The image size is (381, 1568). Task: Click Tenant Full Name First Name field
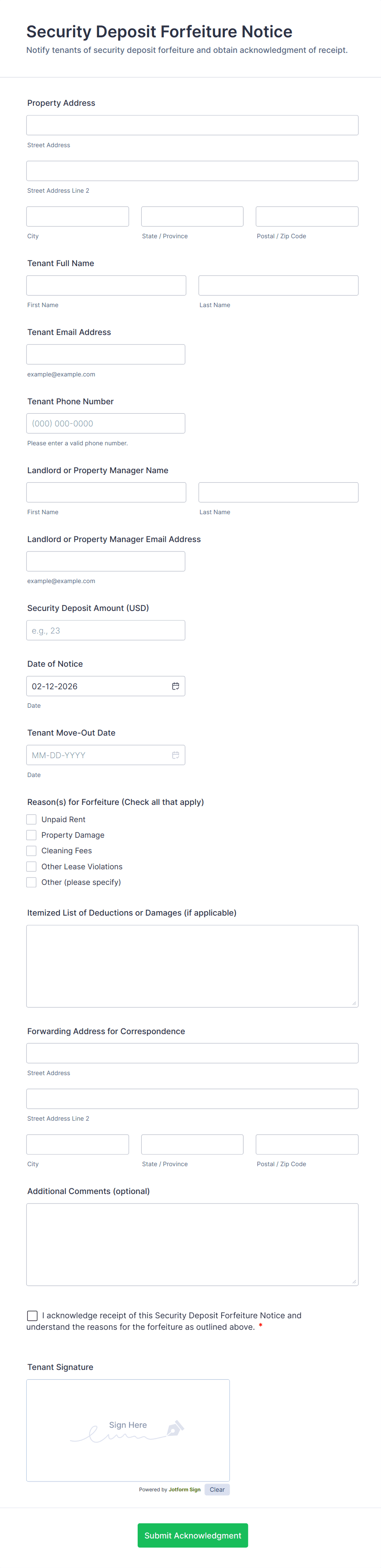tap(106, 285)
